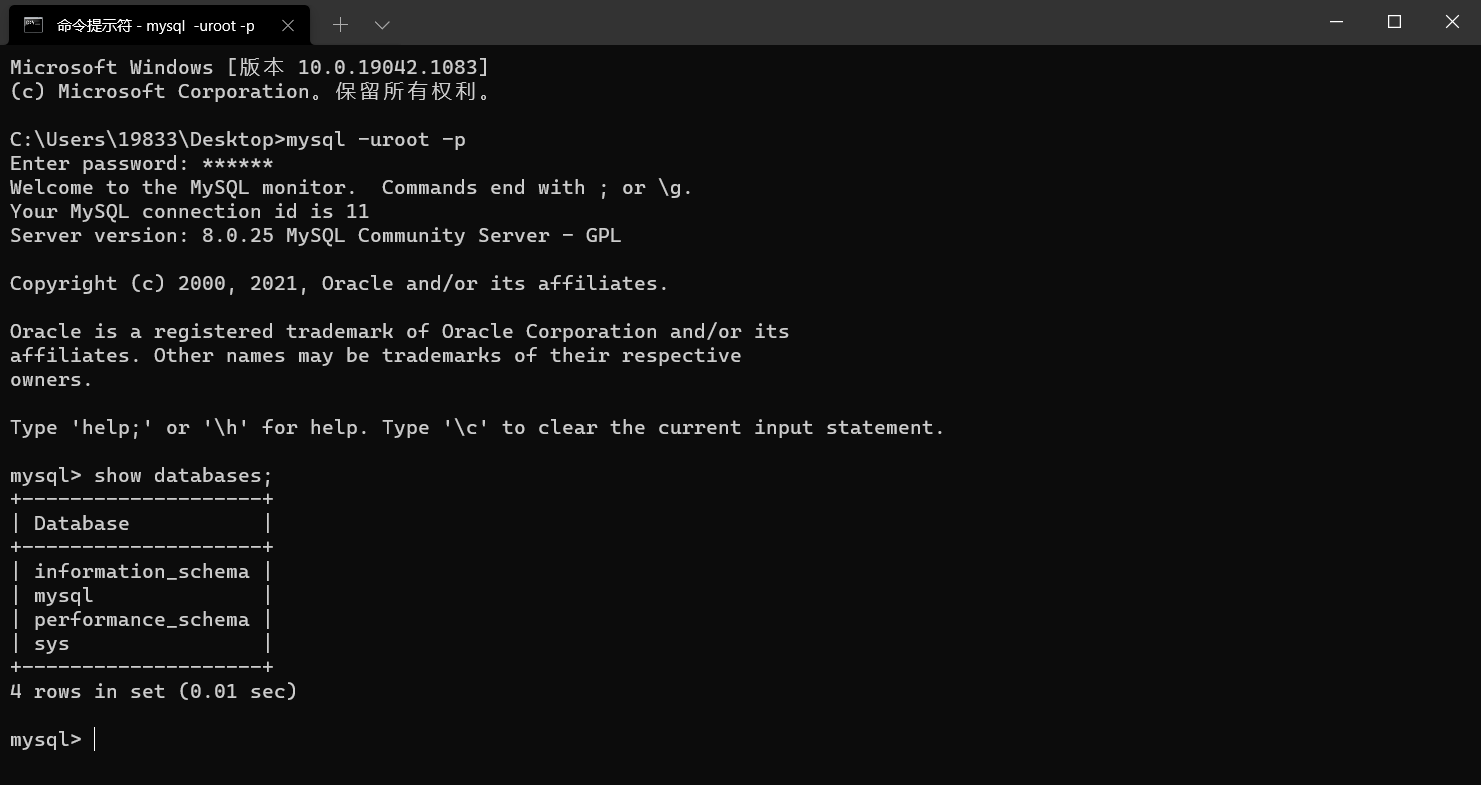Minimize the terminal window

pyautogui.click(x=1336, y=22)
